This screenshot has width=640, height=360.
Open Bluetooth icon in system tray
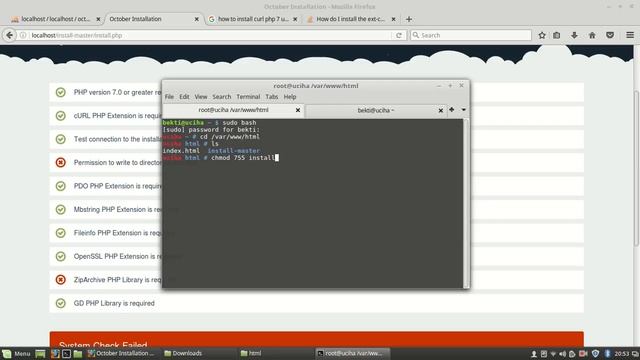607,354
